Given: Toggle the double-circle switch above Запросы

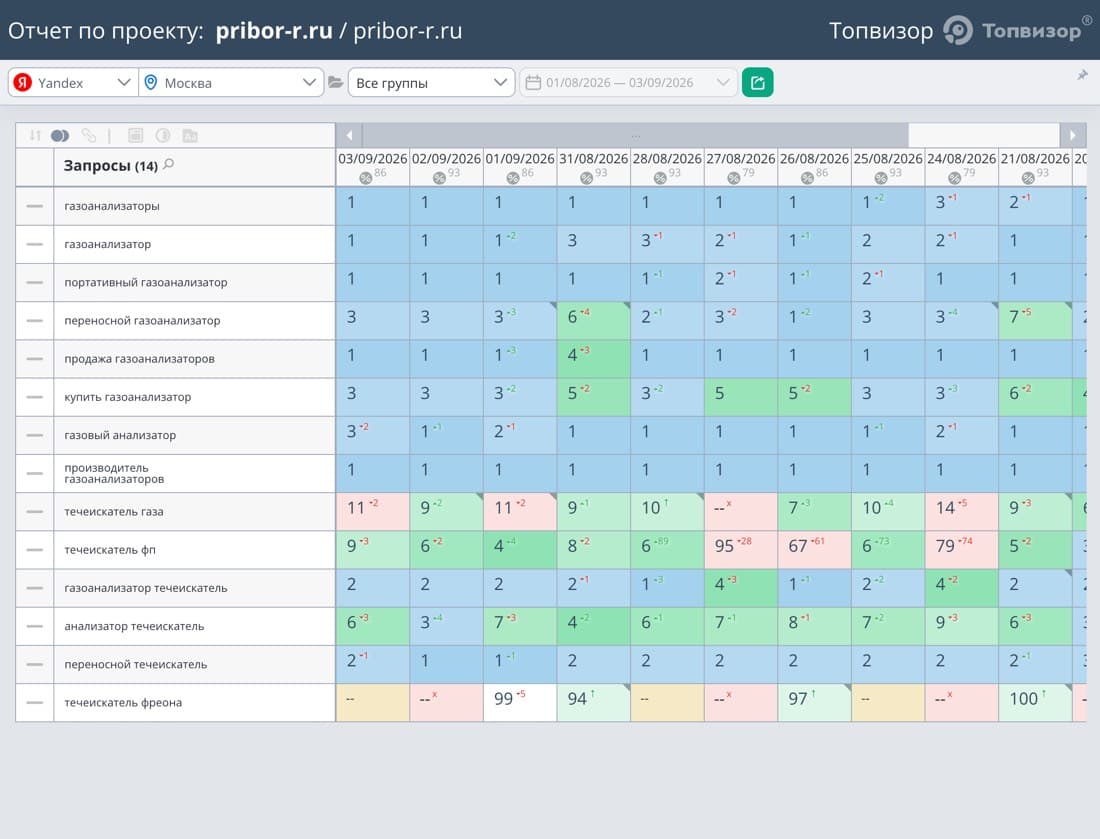Looking at the screenshot, I should [x=60, y=135].
